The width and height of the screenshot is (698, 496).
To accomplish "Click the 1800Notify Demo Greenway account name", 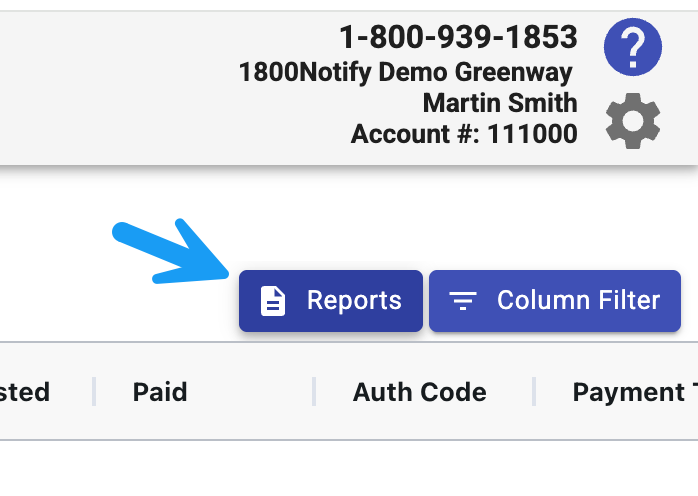I will 405,72.
